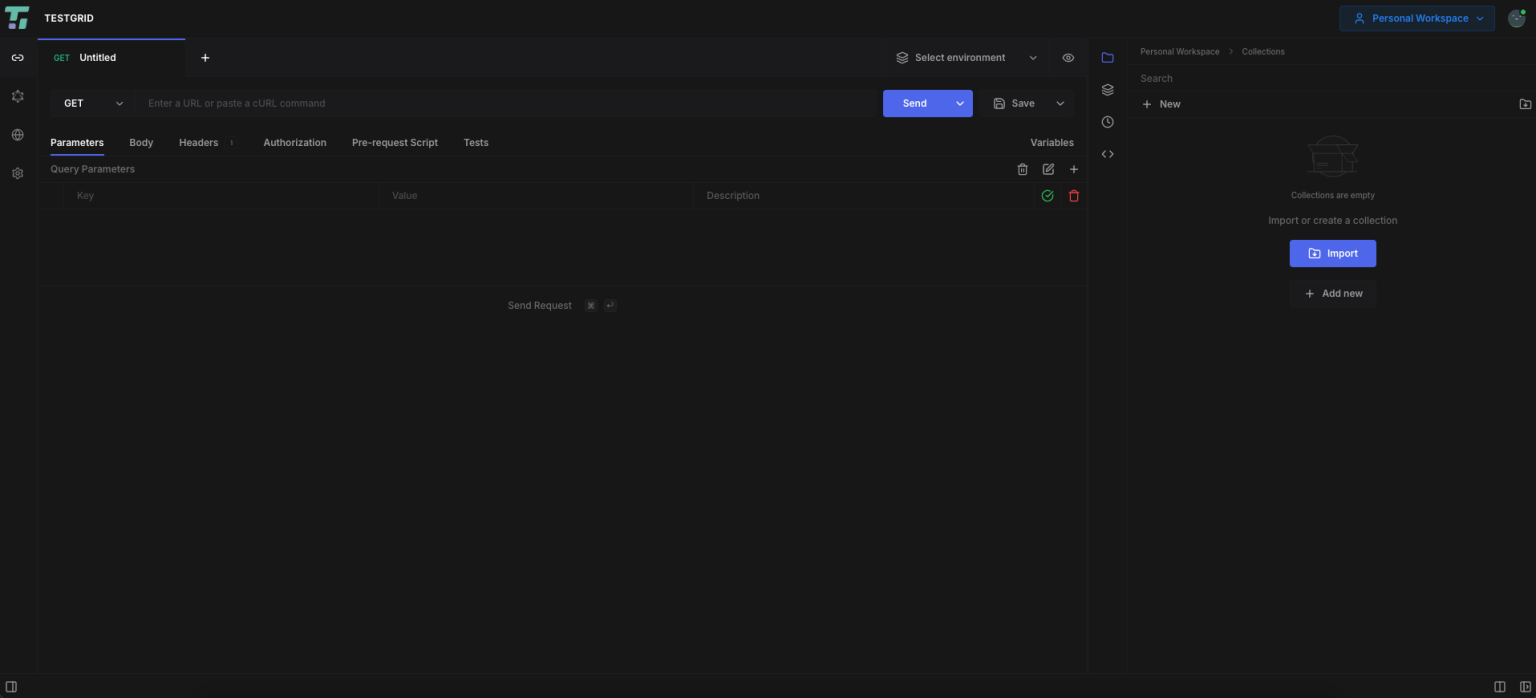The image size is (1536, 698).
Task: Toggle the green parameter enabled check
Action: click(x=1047, y=196)
